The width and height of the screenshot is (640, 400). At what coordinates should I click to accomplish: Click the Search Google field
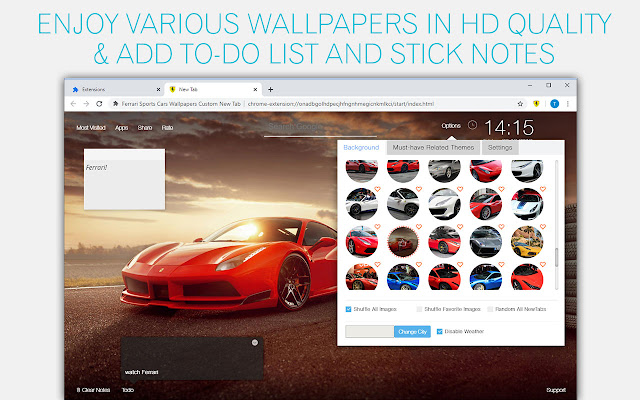(x=320, y=127)
